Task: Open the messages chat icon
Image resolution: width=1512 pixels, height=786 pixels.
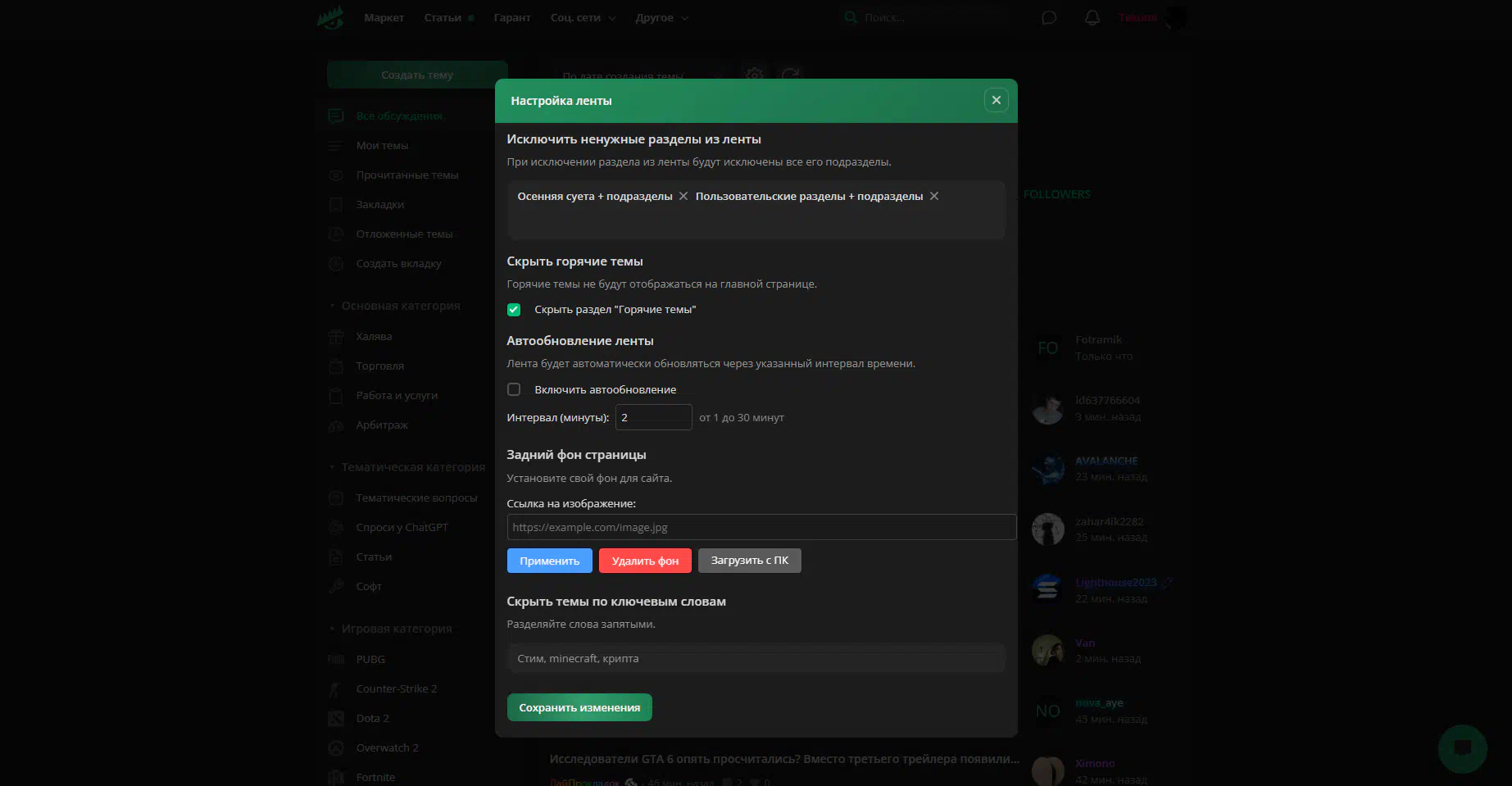Action: click(x=1049, y=18)
